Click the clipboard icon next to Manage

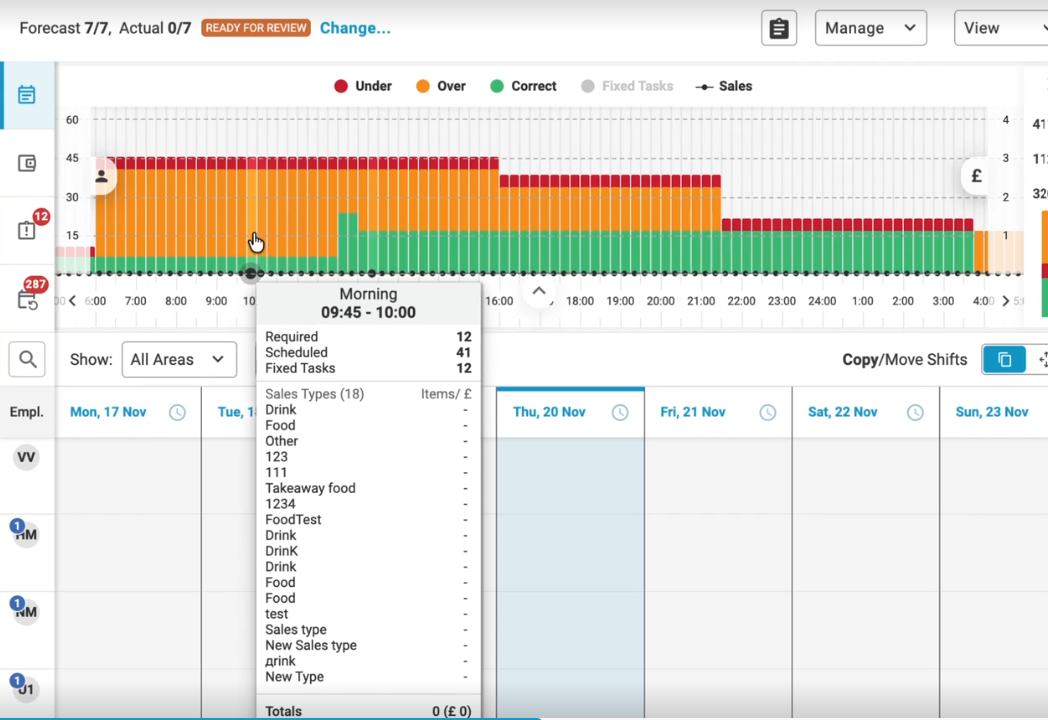click(778, 29)
